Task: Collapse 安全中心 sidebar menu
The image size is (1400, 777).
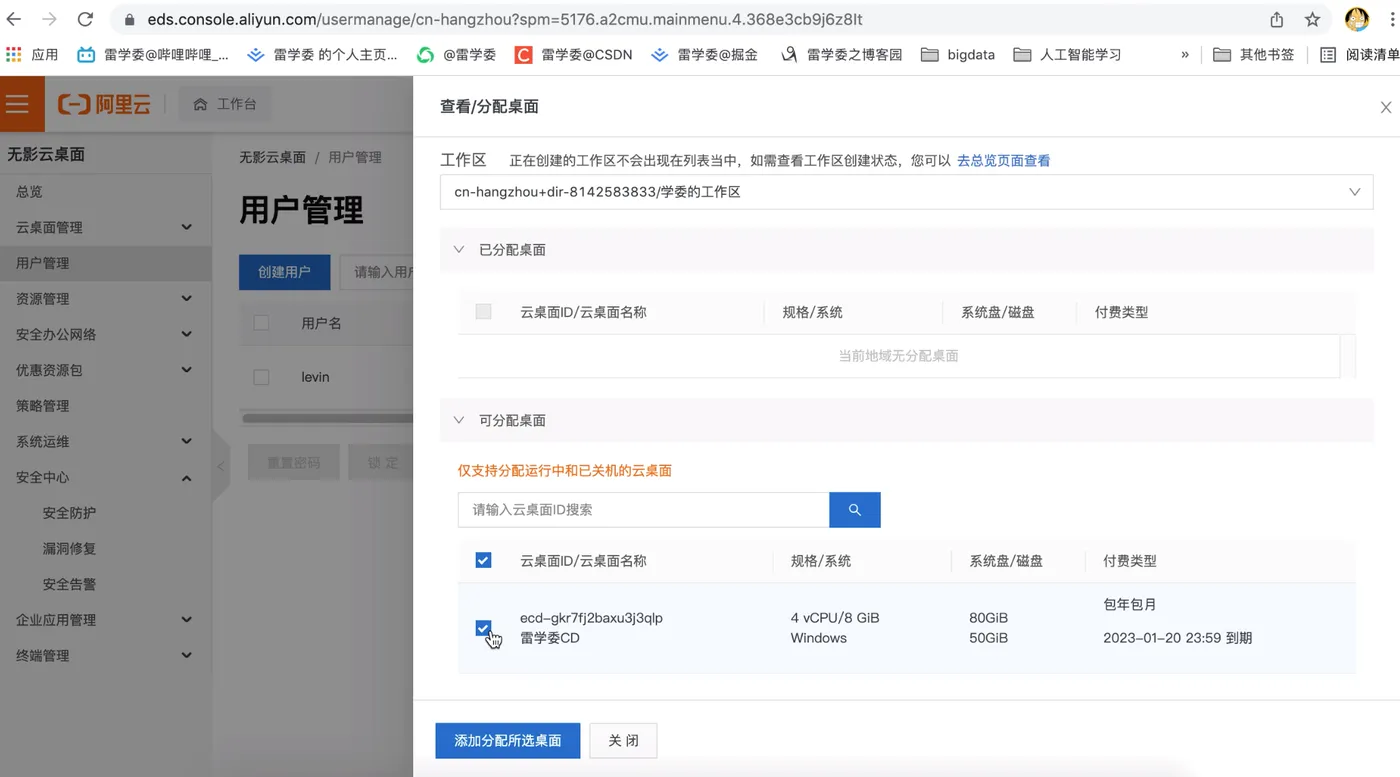Action: [x=105, y=477]
